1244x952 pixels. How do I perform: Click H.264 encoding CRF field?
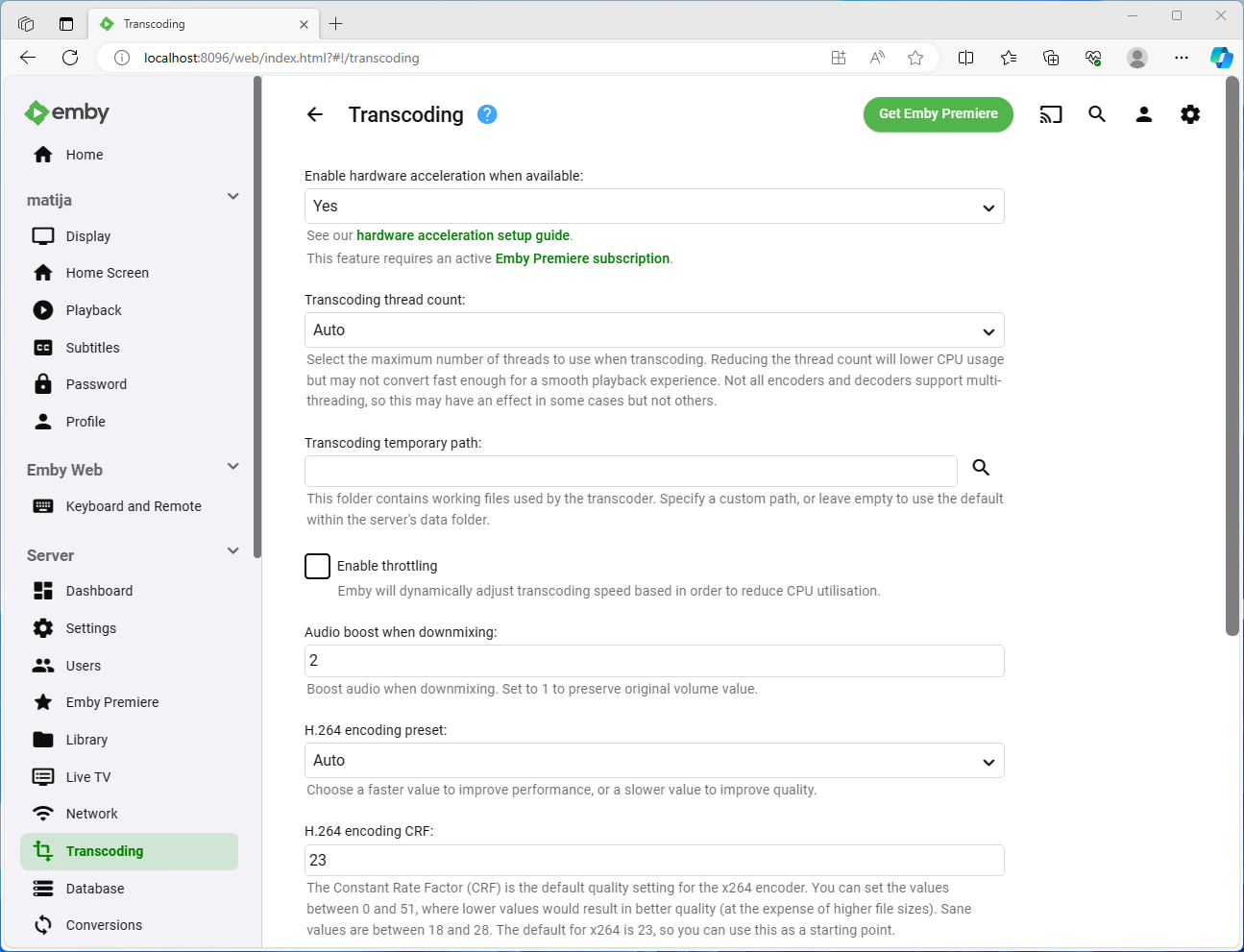point(654,861)
